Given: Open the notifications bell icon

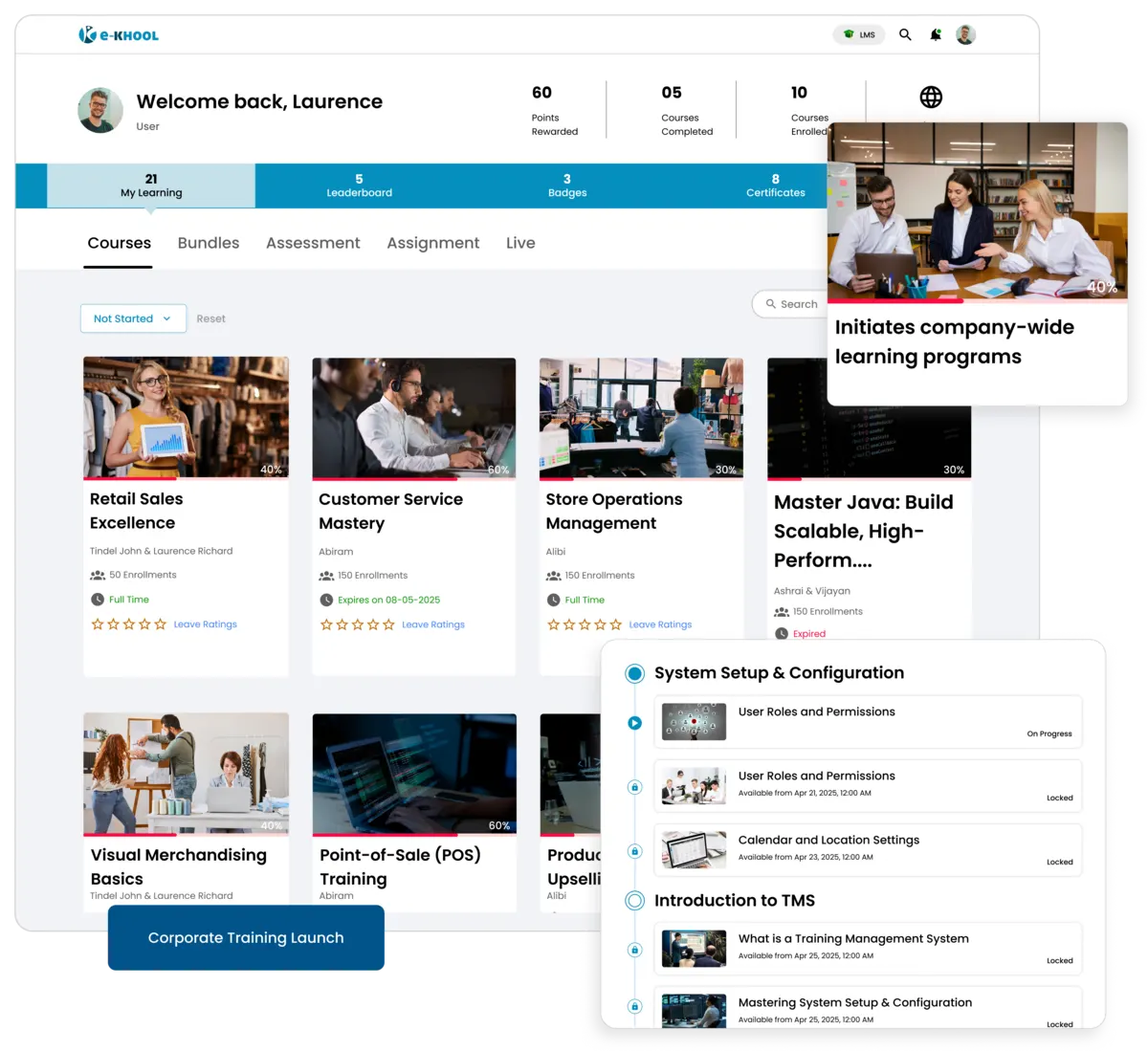Looking at the screenshot, I should pyautogui.click(x=935, y=34).
